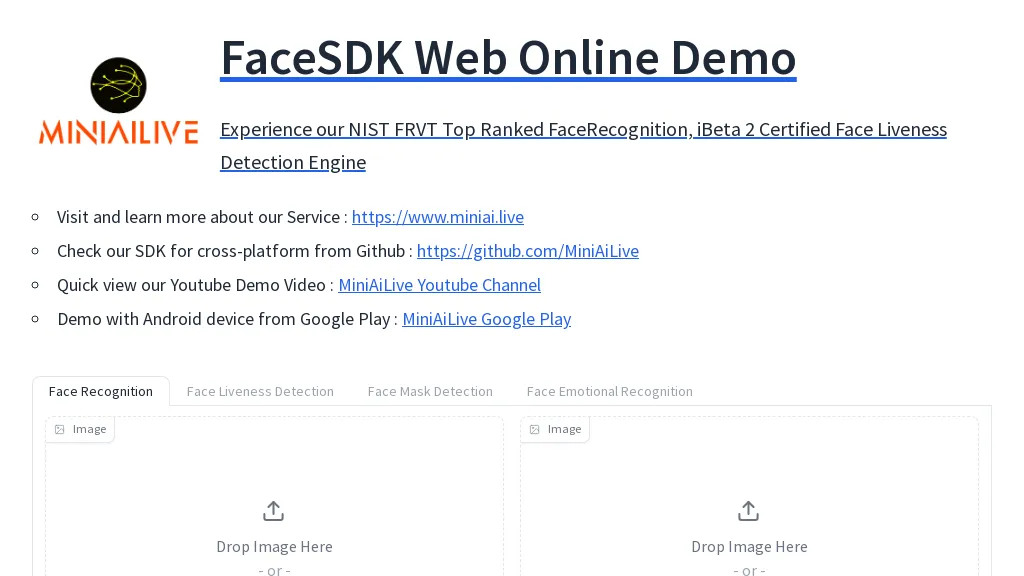This screenshot has width=1024, height=576.
Task: Open MiniAiLive Youtube Channel link
Action: pyautogui.click(x=439, y=285)
